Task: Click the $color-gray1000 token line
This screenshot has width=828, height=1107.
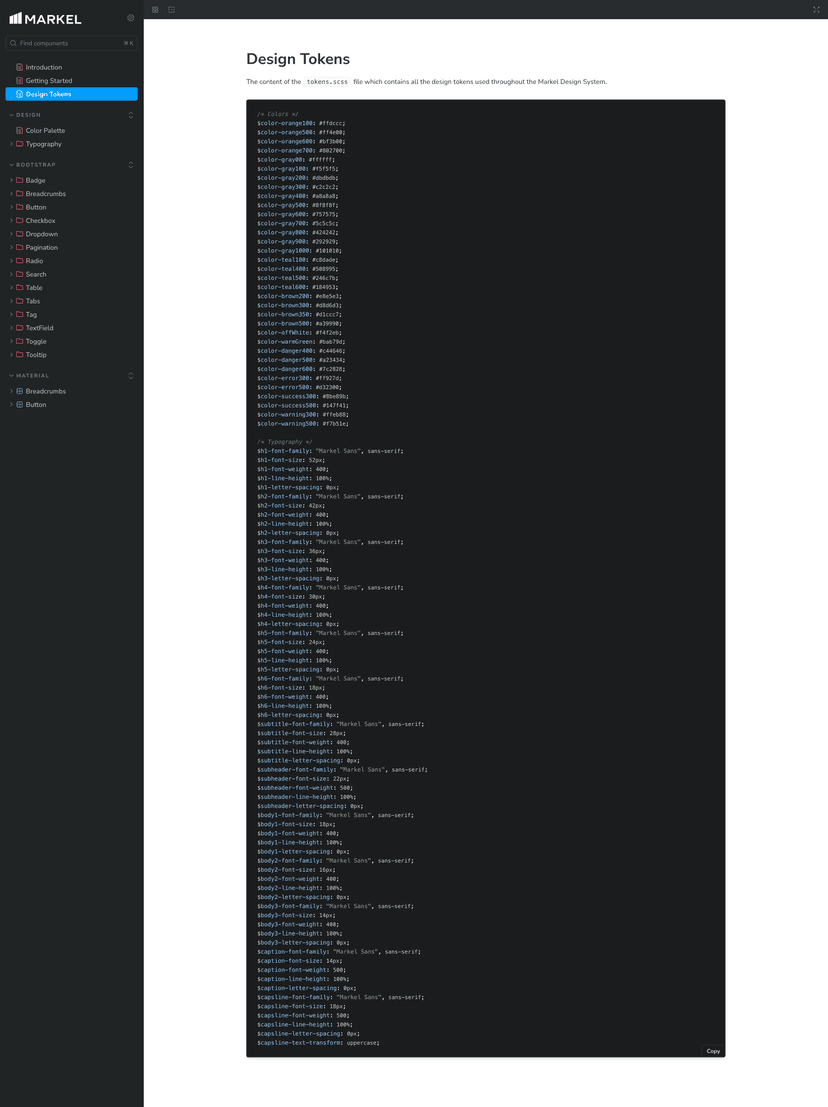Action: [299, 251]
